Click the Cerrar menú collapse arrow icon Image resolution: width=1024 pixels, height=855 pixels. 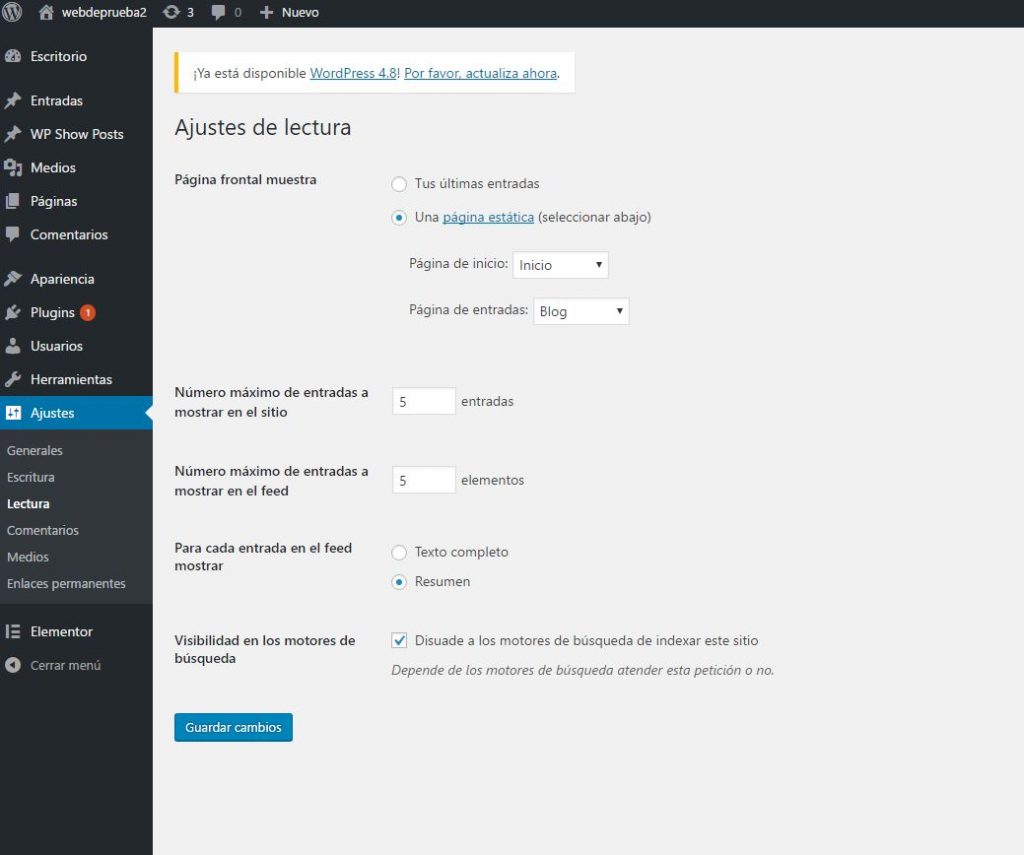pos(13,665)
